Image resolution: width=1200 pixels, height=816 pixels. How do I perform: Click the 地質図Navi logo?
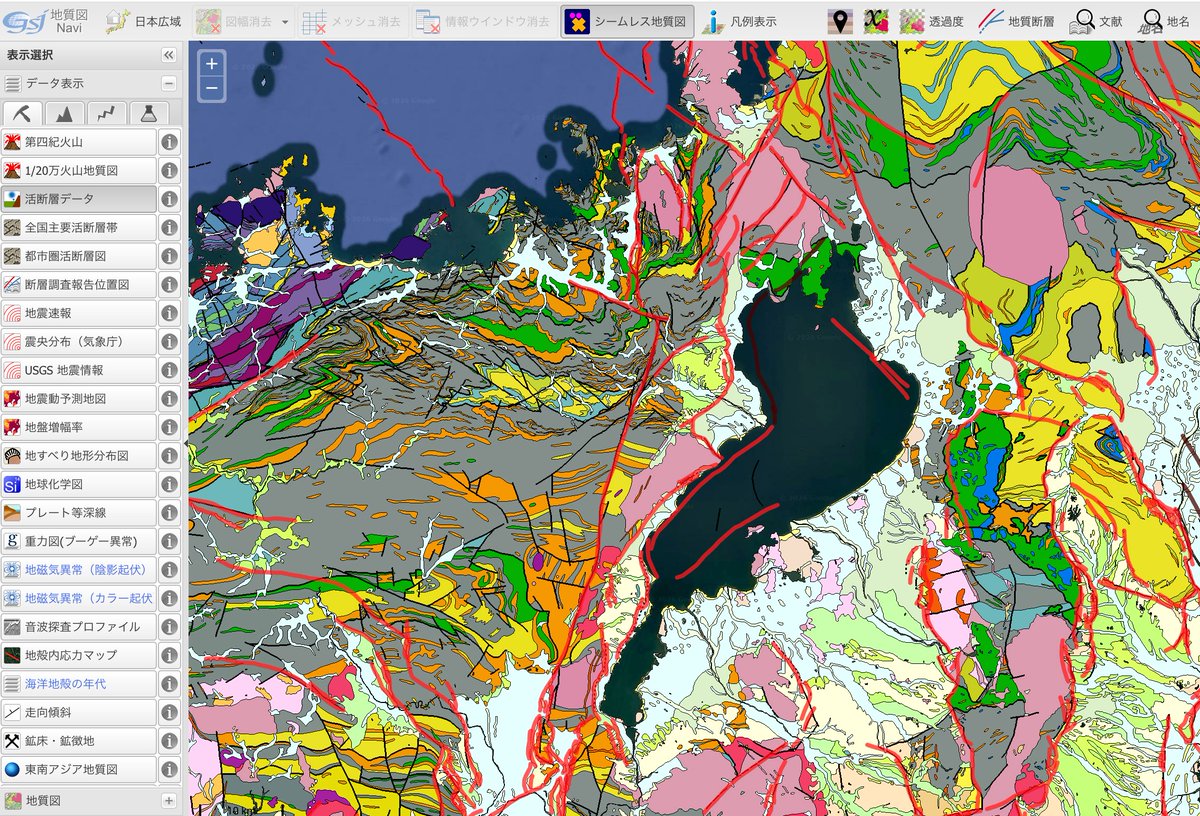click(x=48, y=20)
